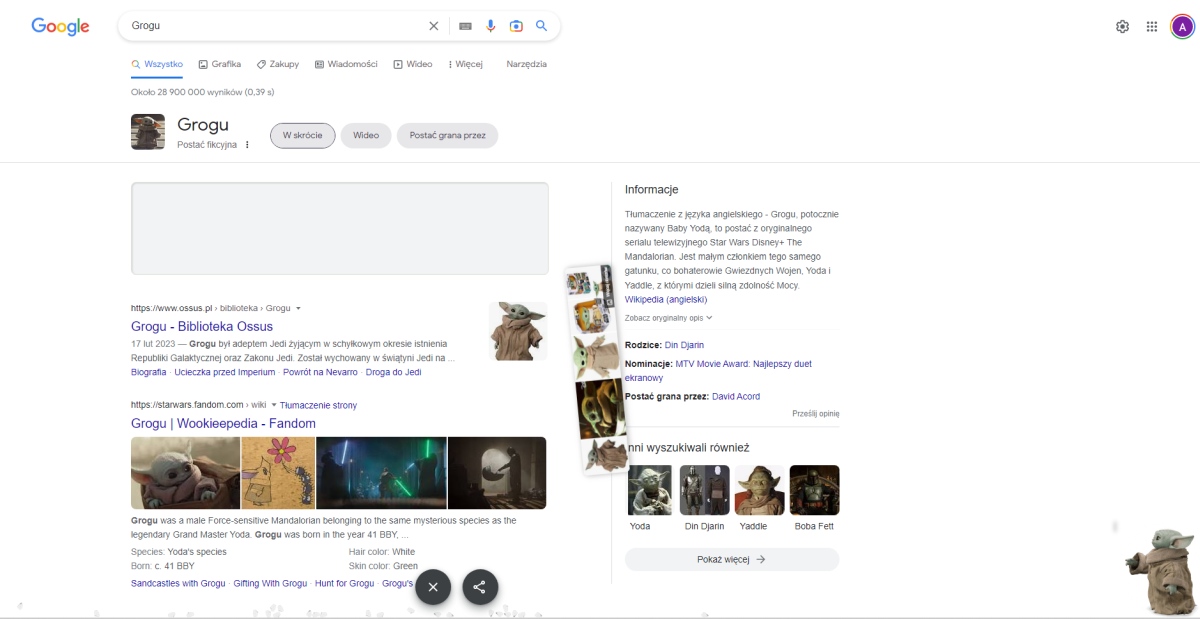Open the share icon at bottom
This screenshot has height=619, width=1200.
pos(478,587)
